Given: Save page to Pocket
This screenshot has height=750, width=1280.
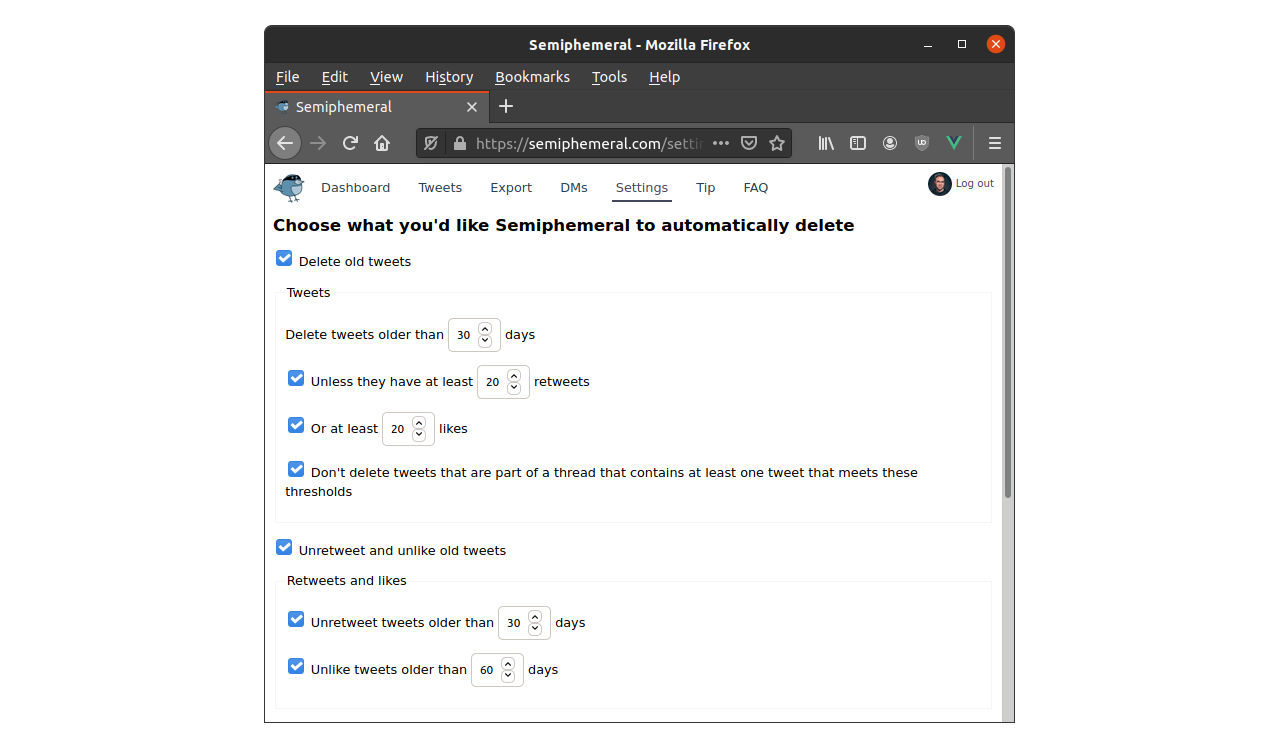Looking at the screenshot, I should click(x=749, y=143).
